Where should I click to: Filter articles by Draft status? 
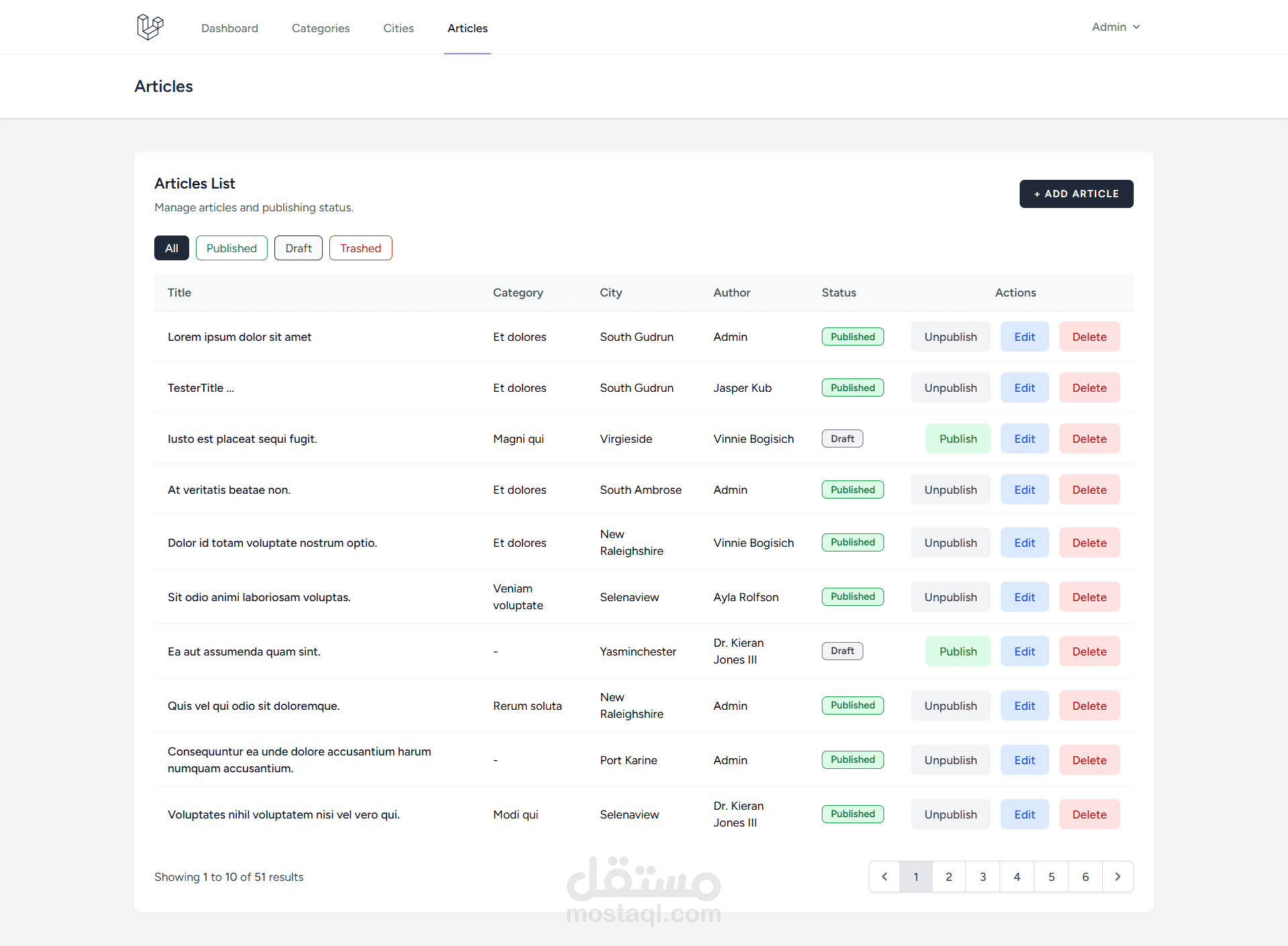(299, 248)
